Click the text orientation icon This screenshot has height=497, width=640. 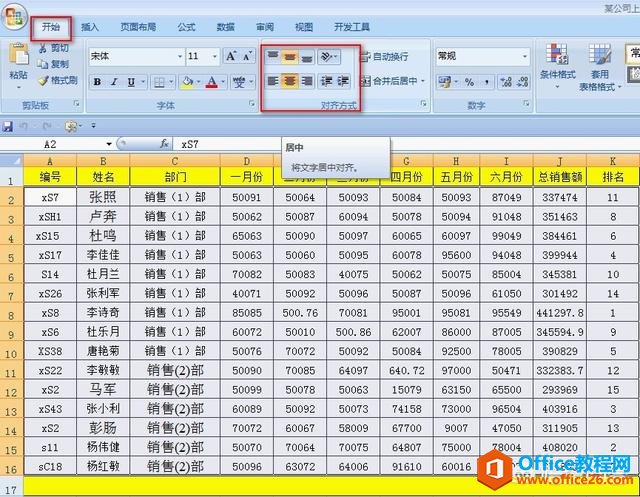(326, 56)
